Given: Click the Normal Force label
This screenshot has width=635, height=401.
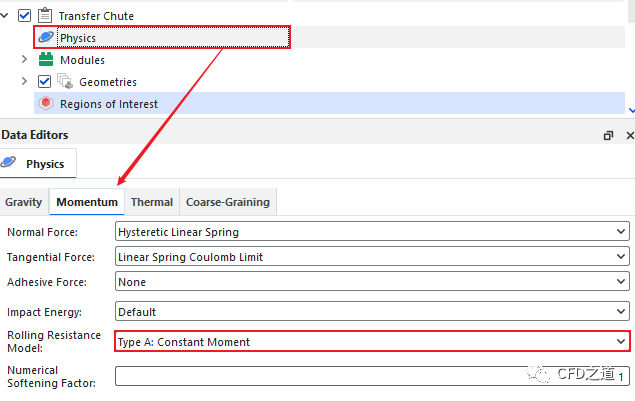Looking at the screenshot, I should pos(43,232).
